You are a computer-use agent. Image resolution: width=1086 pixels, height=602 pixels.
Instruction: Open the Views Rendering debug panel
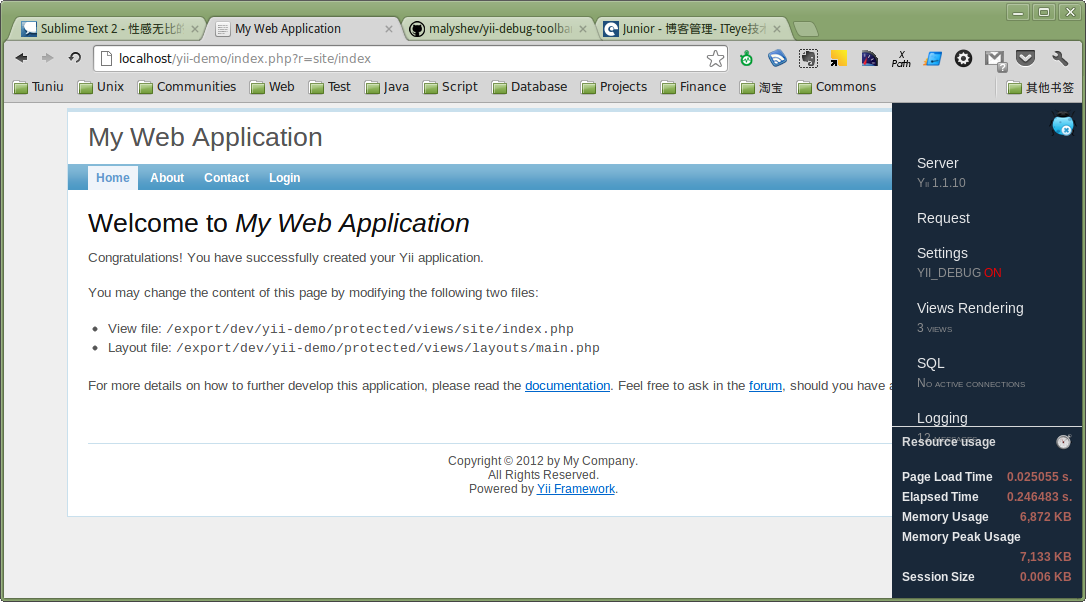[970, 308]
